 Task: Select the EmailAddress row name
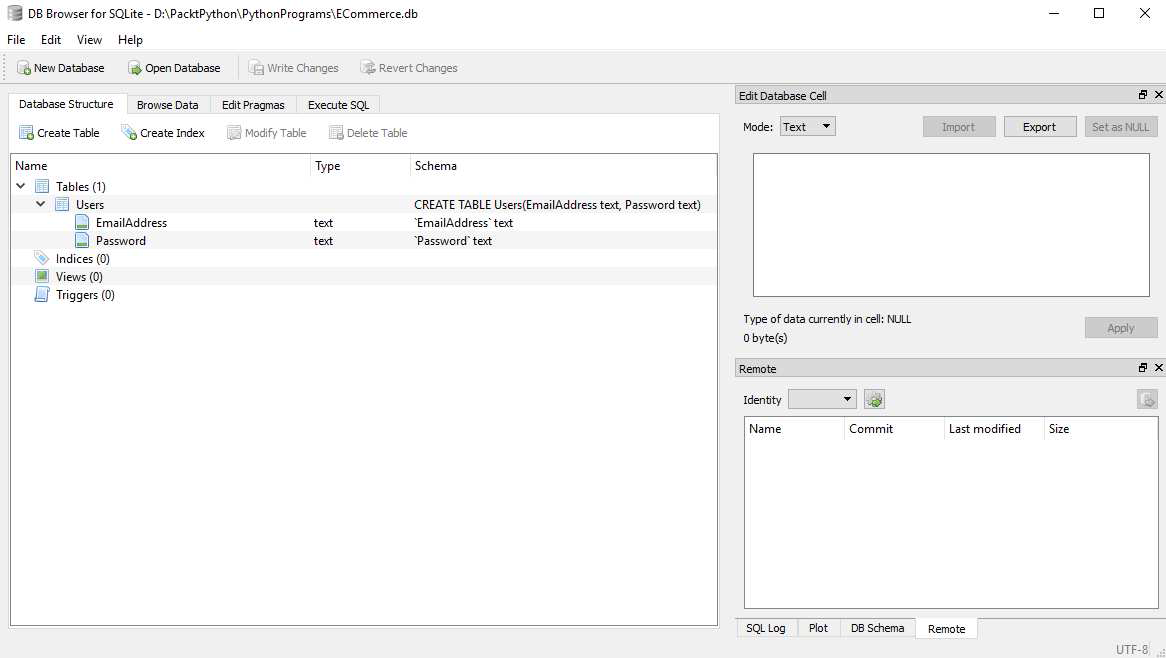pyautogui.click(x=132, y=222)
